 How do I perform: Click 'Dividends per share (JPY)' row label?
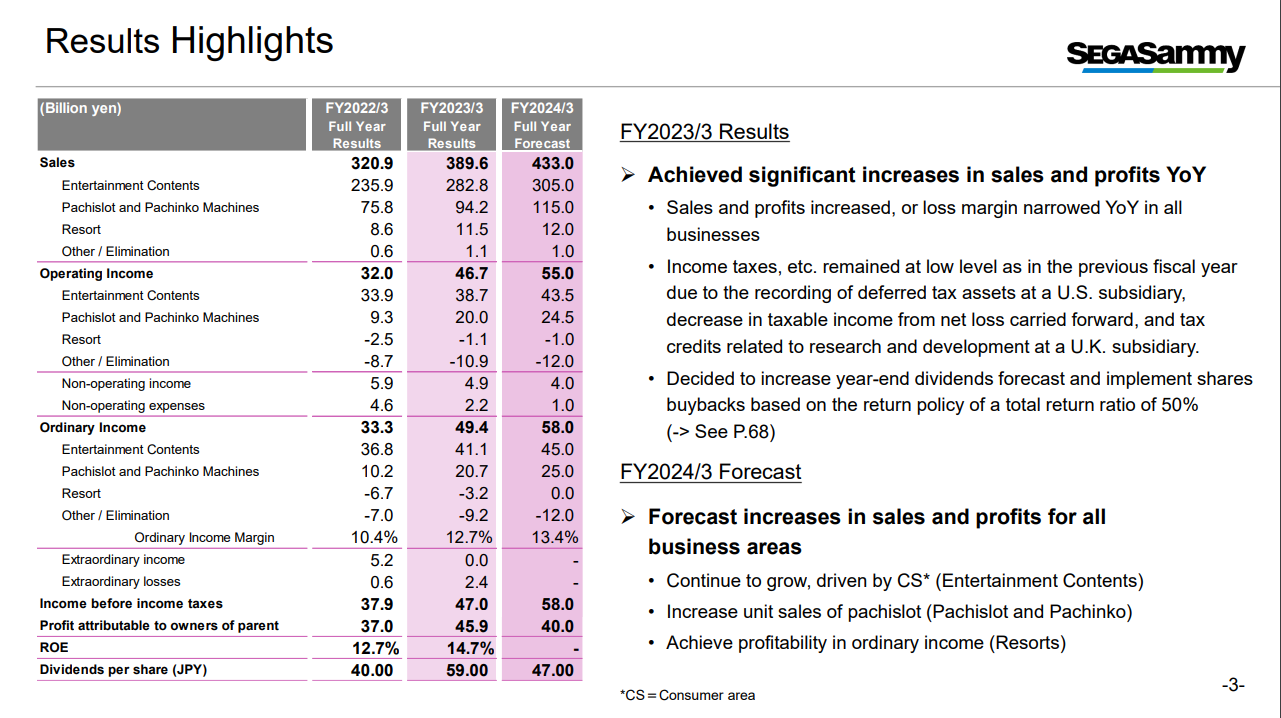(123, 669)
